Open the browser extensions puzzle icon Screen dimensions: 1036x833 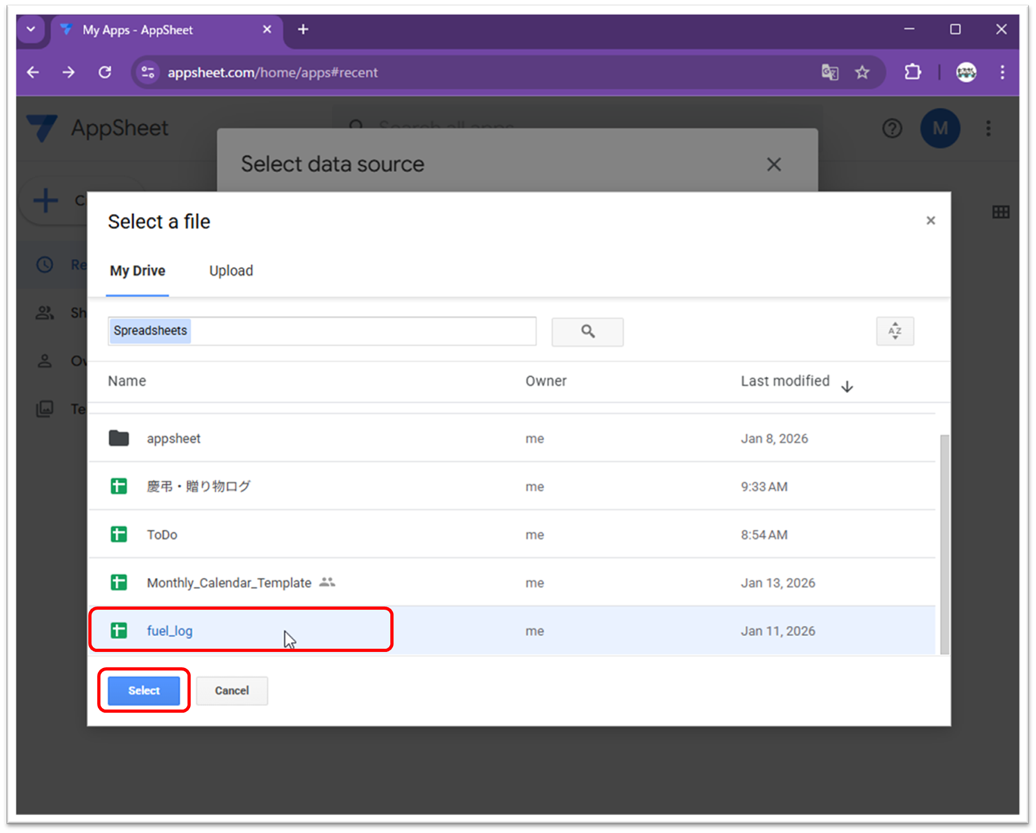pyautogui.click(x=912, y=72)
